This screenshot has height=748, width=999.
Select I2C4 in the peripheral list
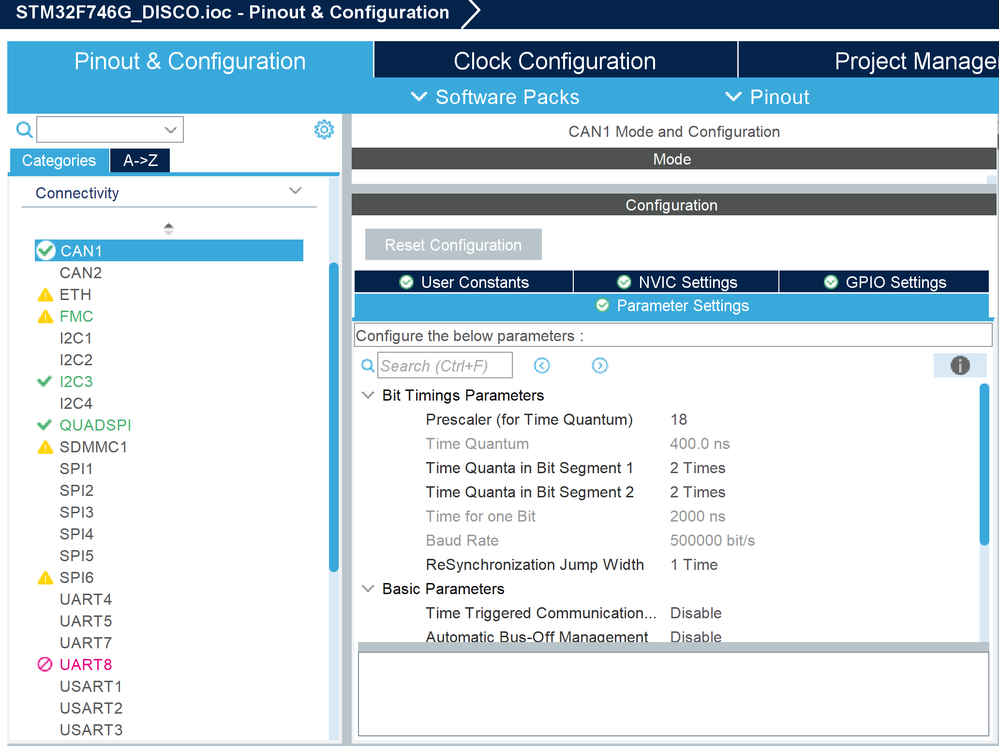(x=76, y=403)
